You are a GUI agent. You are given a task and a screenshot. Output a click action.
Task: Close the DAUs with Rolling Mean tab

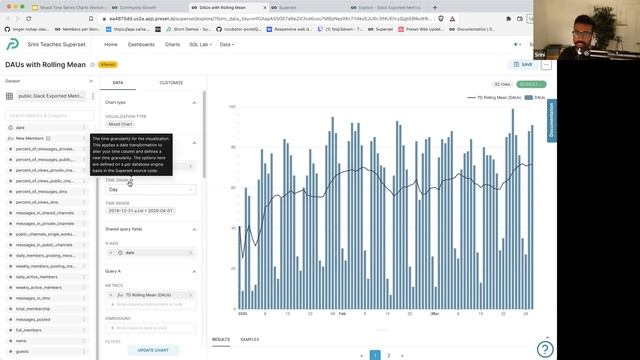(264, 7)
